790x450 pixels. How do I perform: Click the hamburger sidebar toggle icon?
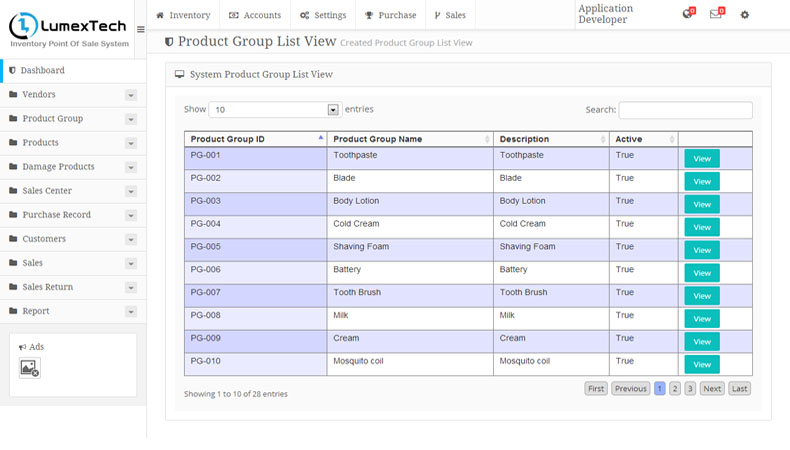coord(140,29)
